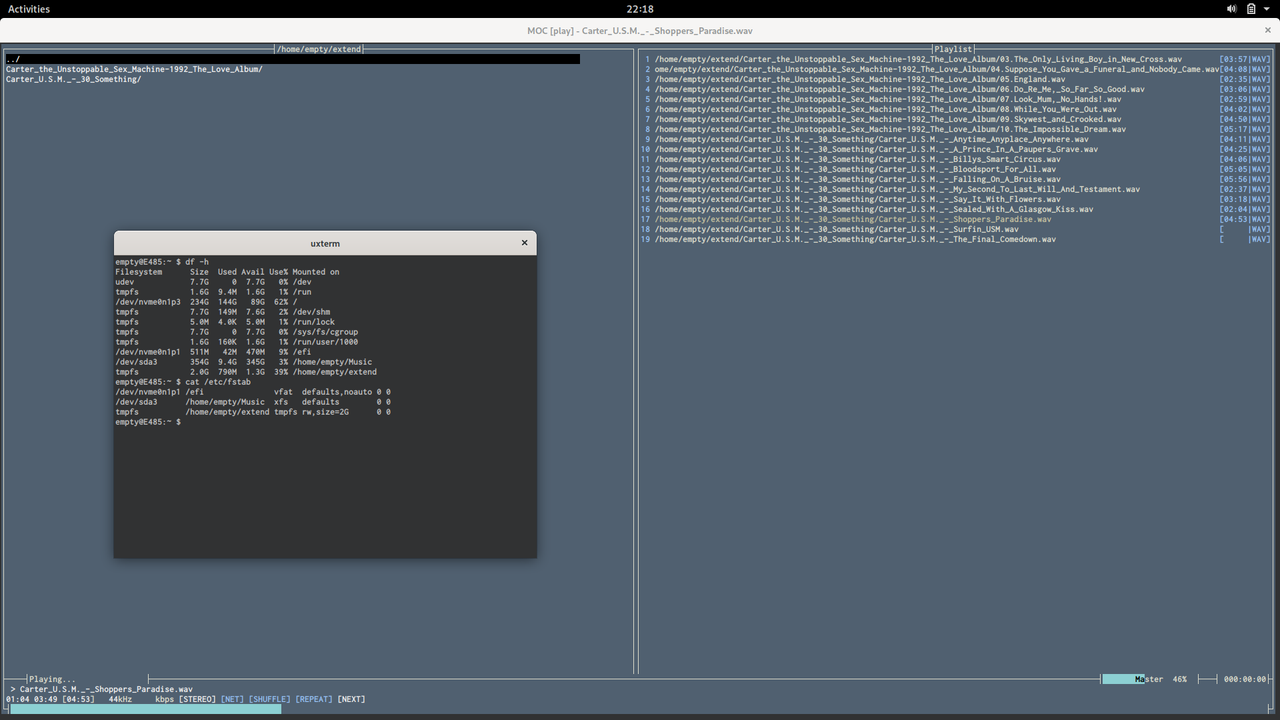Click the now playing title Carter_U.S.M._-_Shoppers_Paradise.wav
The width and height of the screenshot is (1280, 720).
click(x=106, y=689)
